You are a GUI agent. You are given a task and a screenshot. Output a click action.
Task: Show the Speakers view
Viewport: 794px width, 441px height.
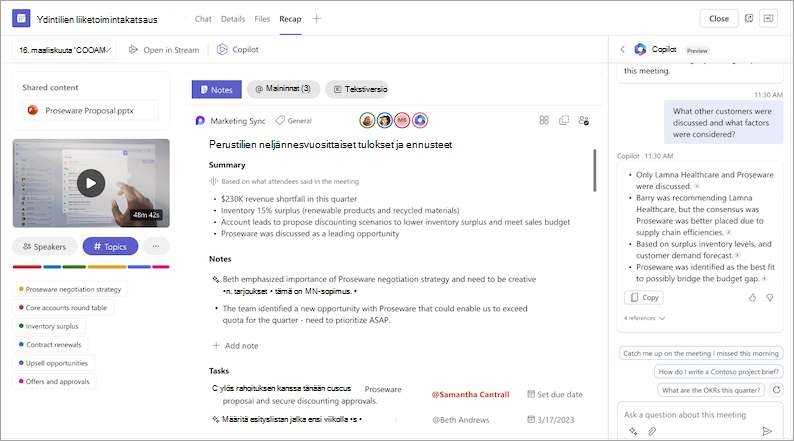[x=45, y=247]
